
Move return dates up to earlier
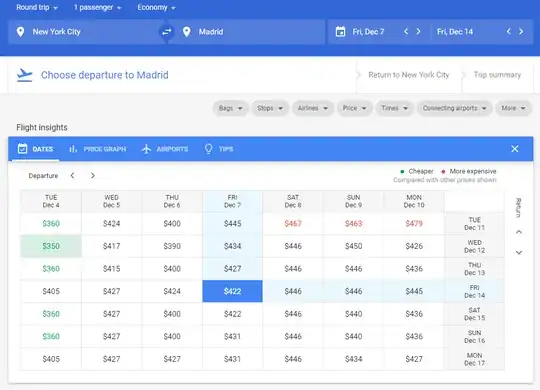click(519, 232)
